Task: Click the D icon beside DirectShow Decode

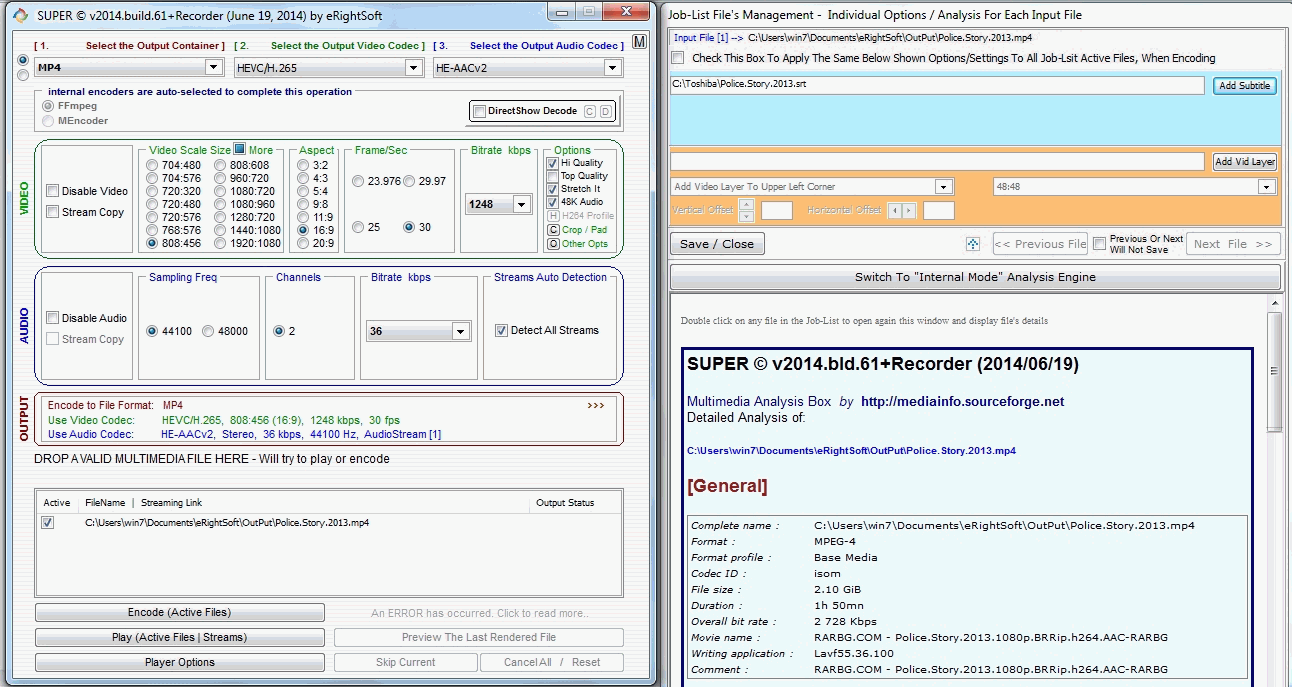Action: click(x=605, y=111)
